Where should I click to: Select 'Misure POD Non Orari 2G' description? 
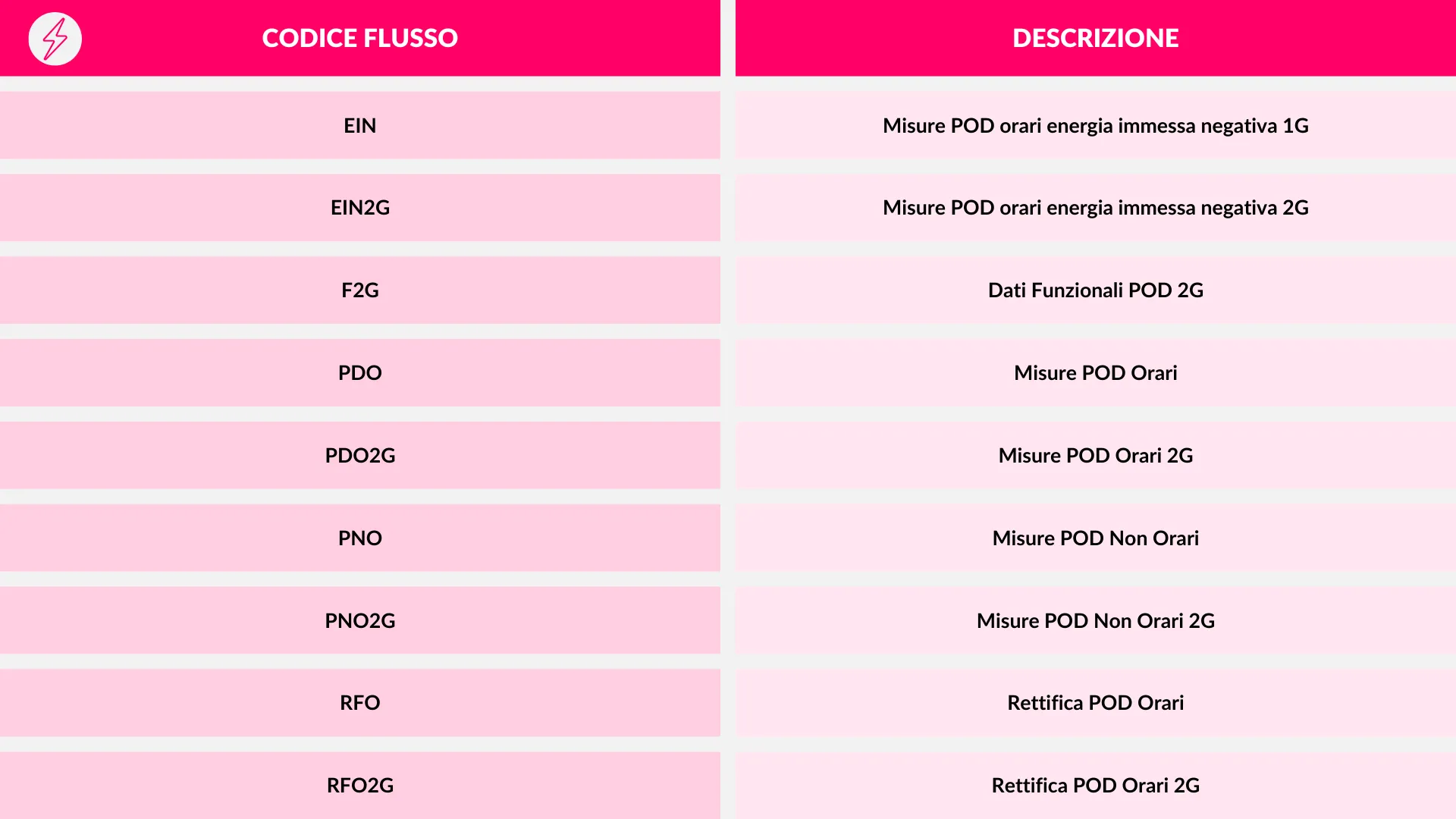[x=1095, y=621]
